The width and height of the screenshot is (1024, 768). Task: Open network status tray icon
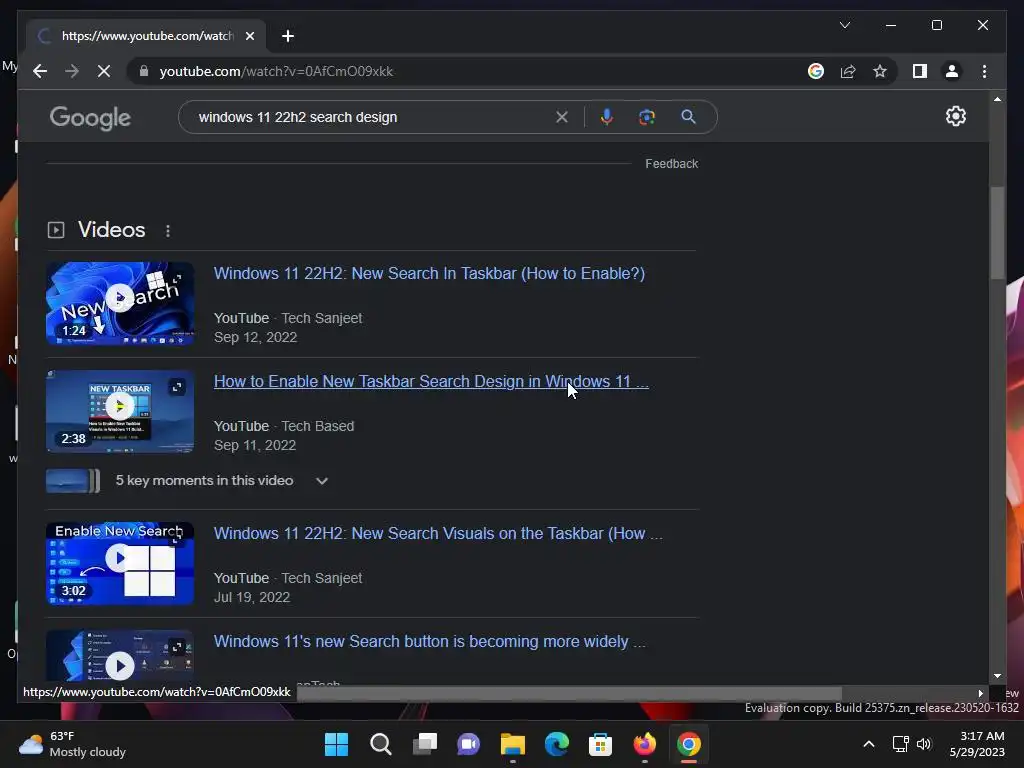click(x=901, y=744)
